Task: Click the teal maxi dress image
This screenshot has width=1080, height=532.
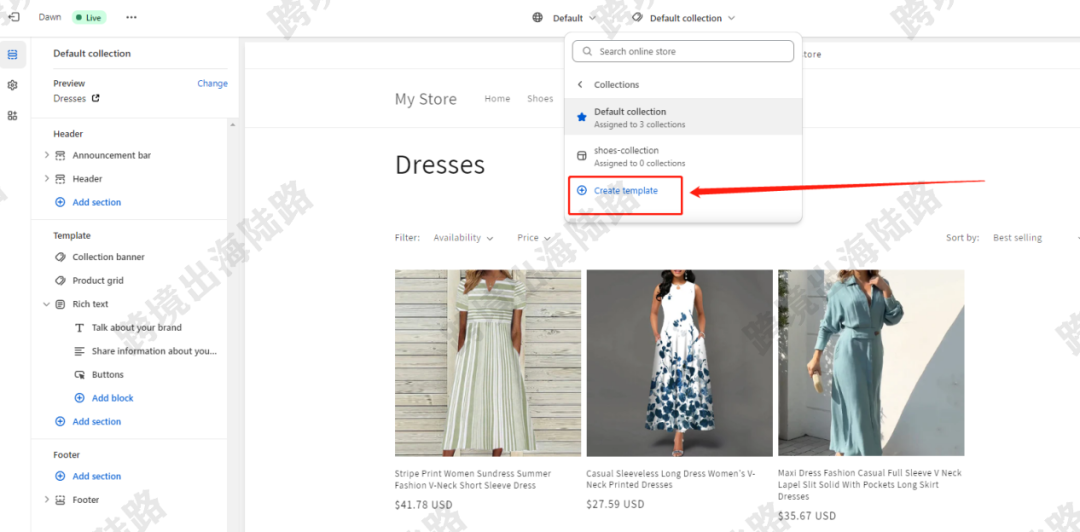Action: point(871,362)
